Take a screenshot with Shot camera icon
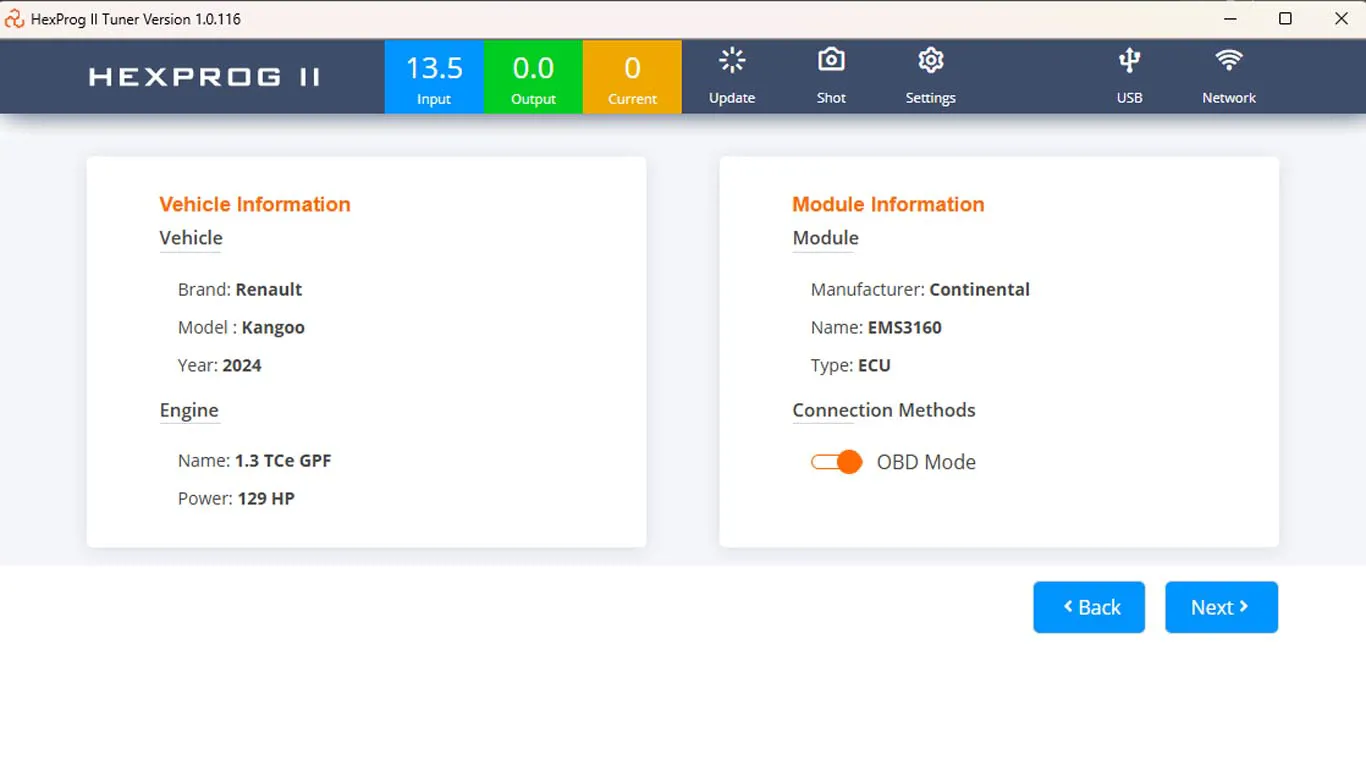 (x=831, y=61)
